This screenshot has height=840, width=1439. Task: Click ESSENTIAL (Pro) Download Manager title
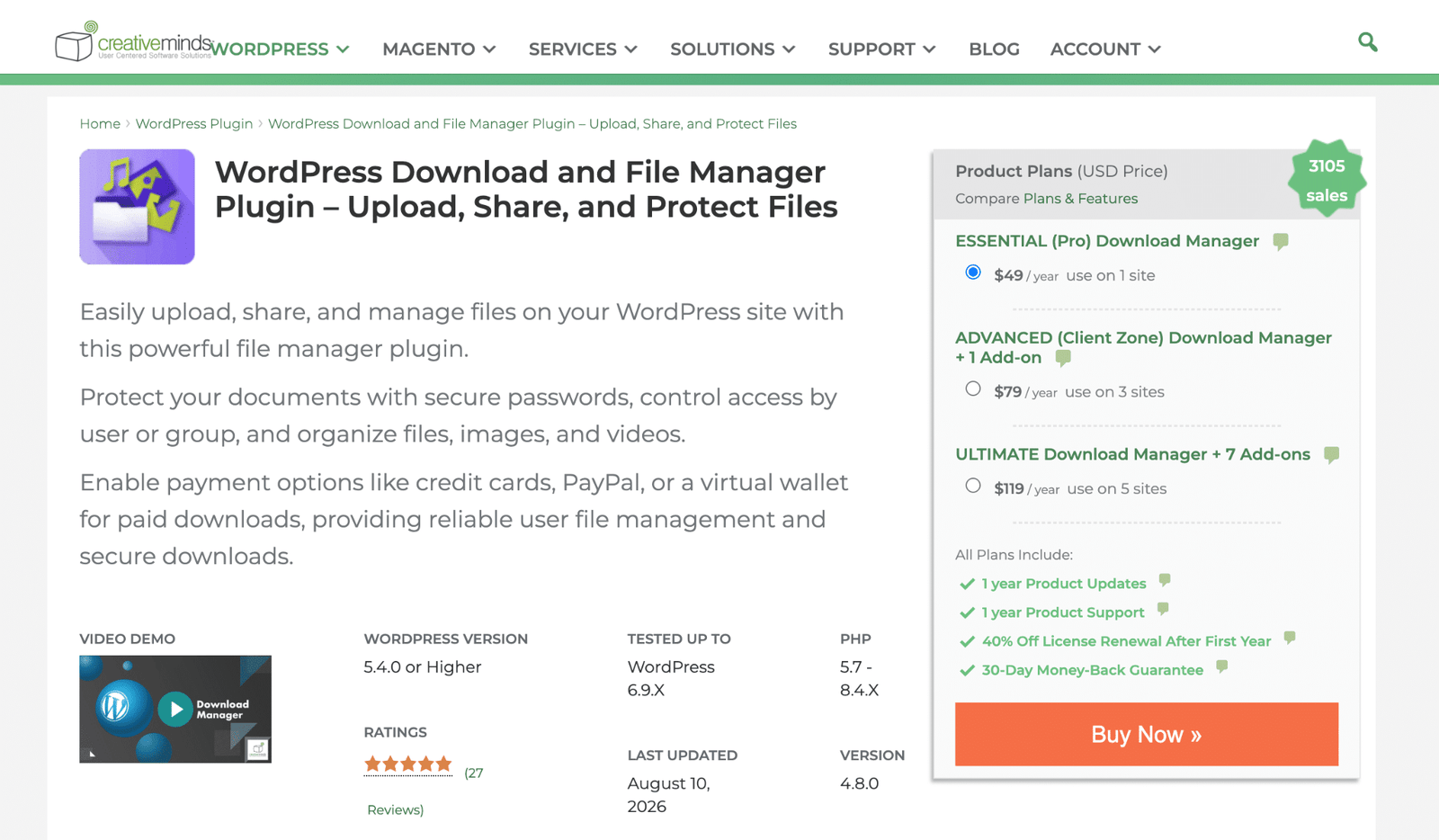pos(1107,241)
